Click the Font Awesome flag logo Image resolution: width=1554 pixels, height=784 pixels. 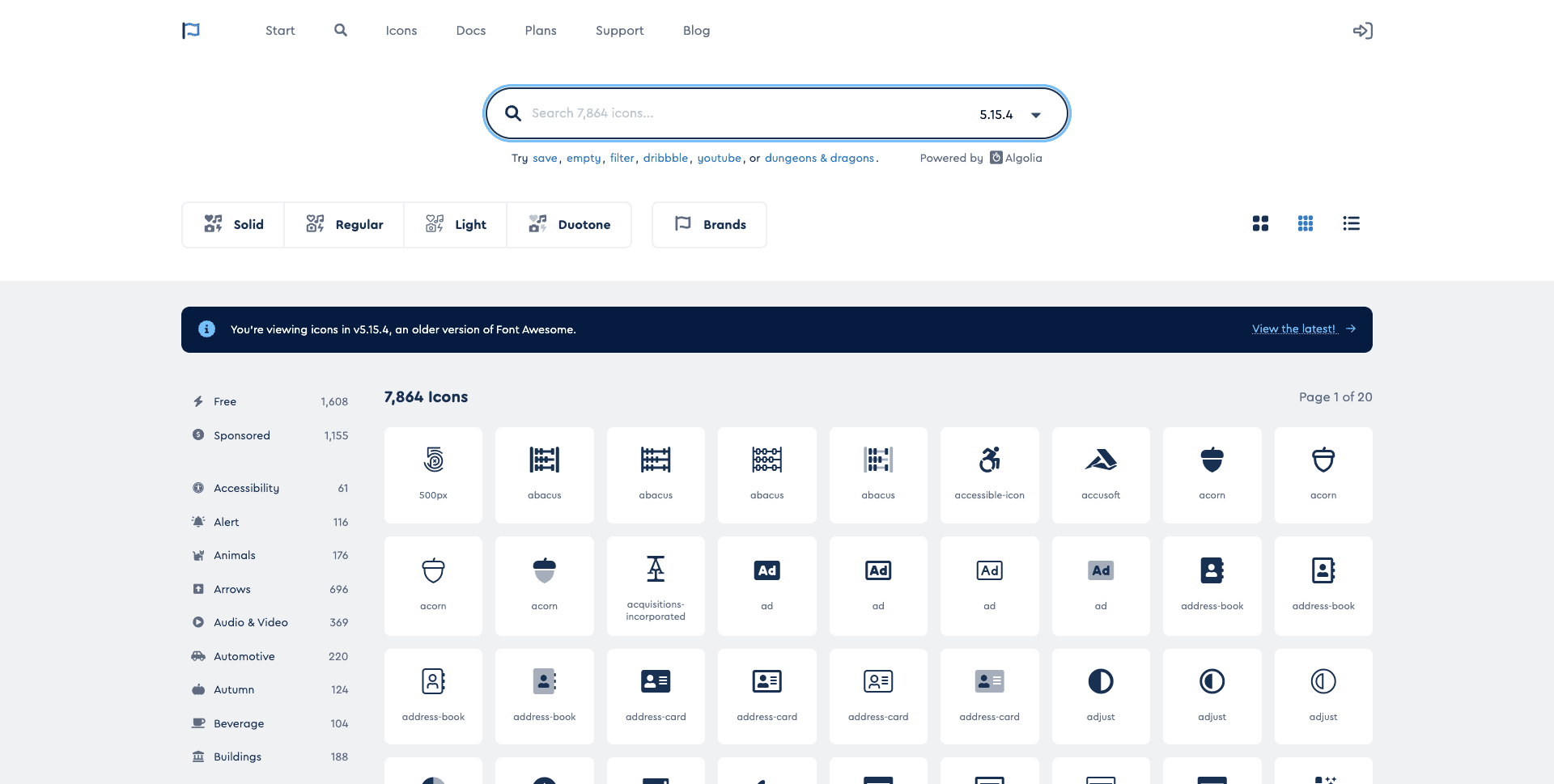(x=191, y=31)
